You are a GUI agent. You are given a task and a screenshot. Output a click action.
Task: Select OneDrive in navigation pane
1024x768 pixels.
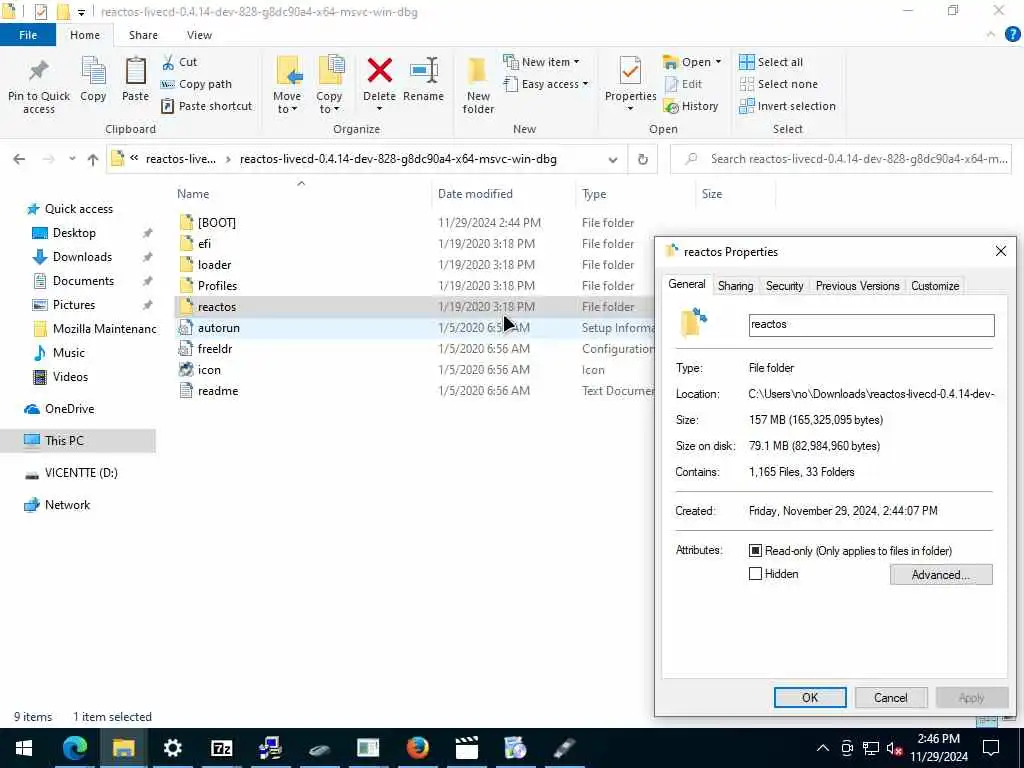coord(69,408)
